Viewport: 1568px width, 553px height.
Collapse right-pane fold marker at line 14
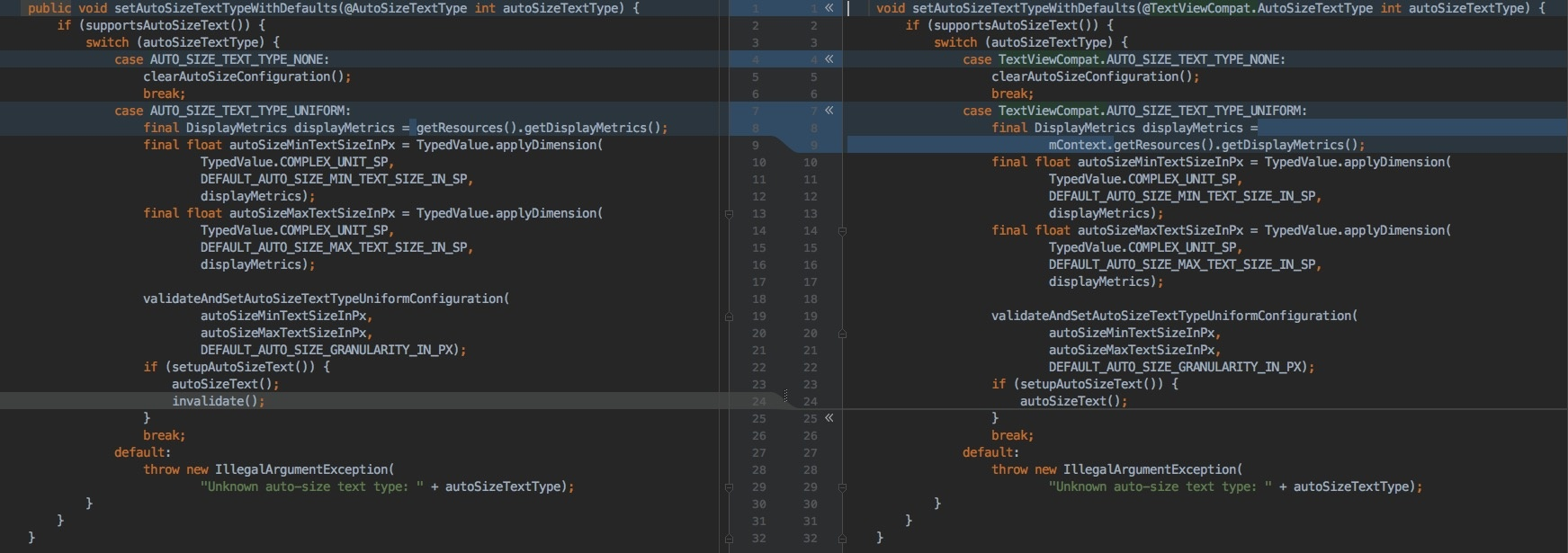[x=842, y=231]
